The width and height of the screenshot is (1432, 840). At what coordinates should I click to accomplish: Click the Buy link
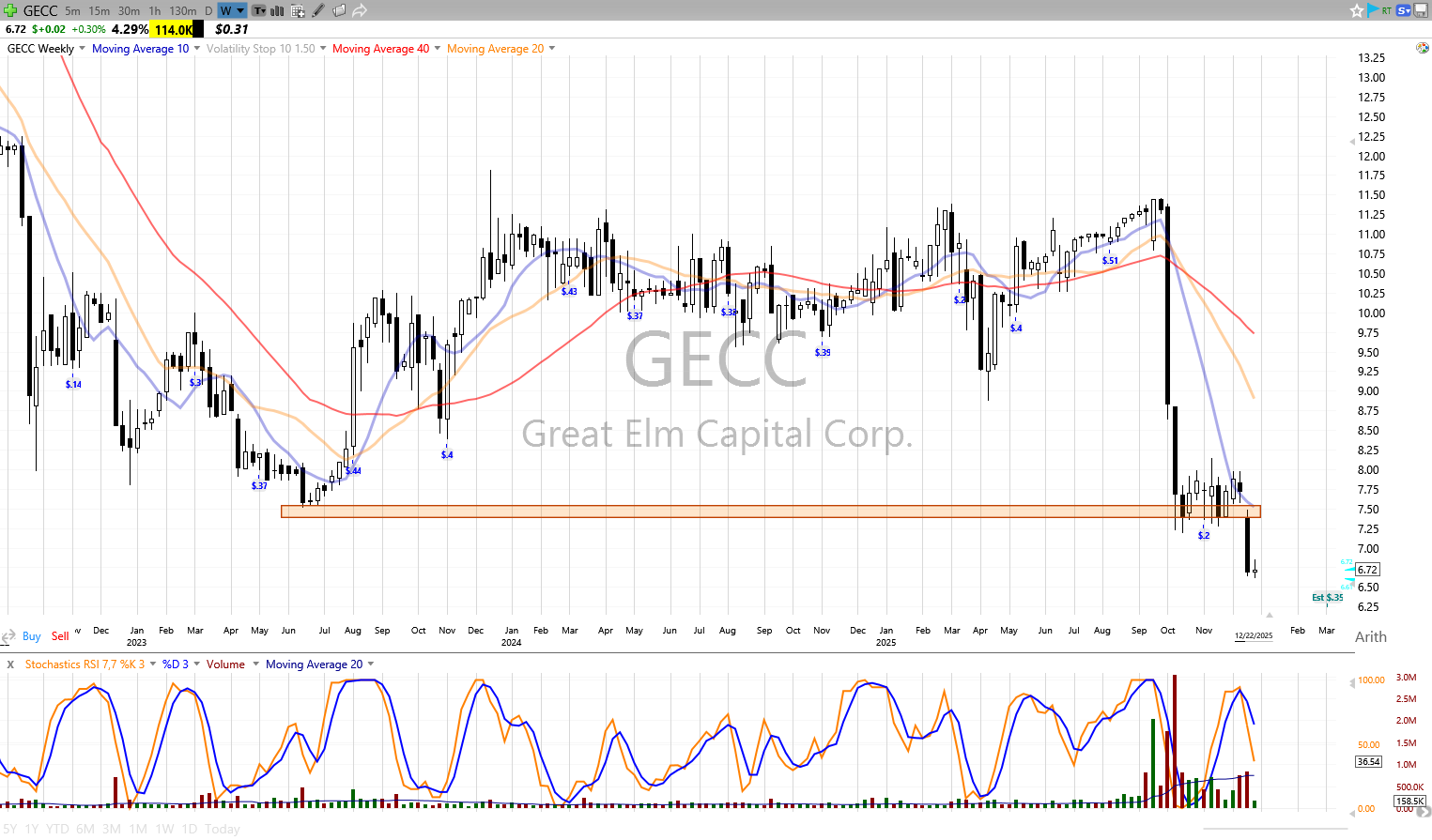[x=31, y=636]
